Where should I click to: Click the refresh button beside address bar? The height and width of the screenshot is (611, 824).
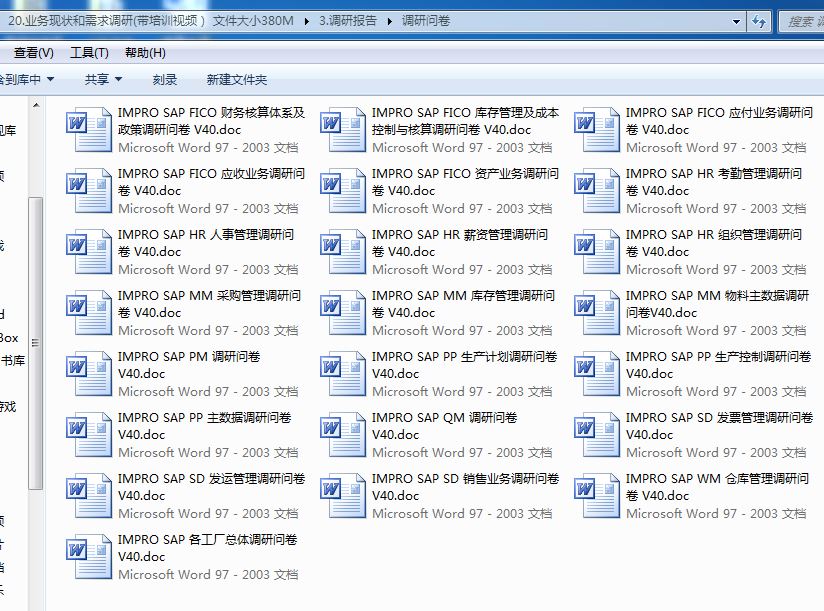coord(758,22)
